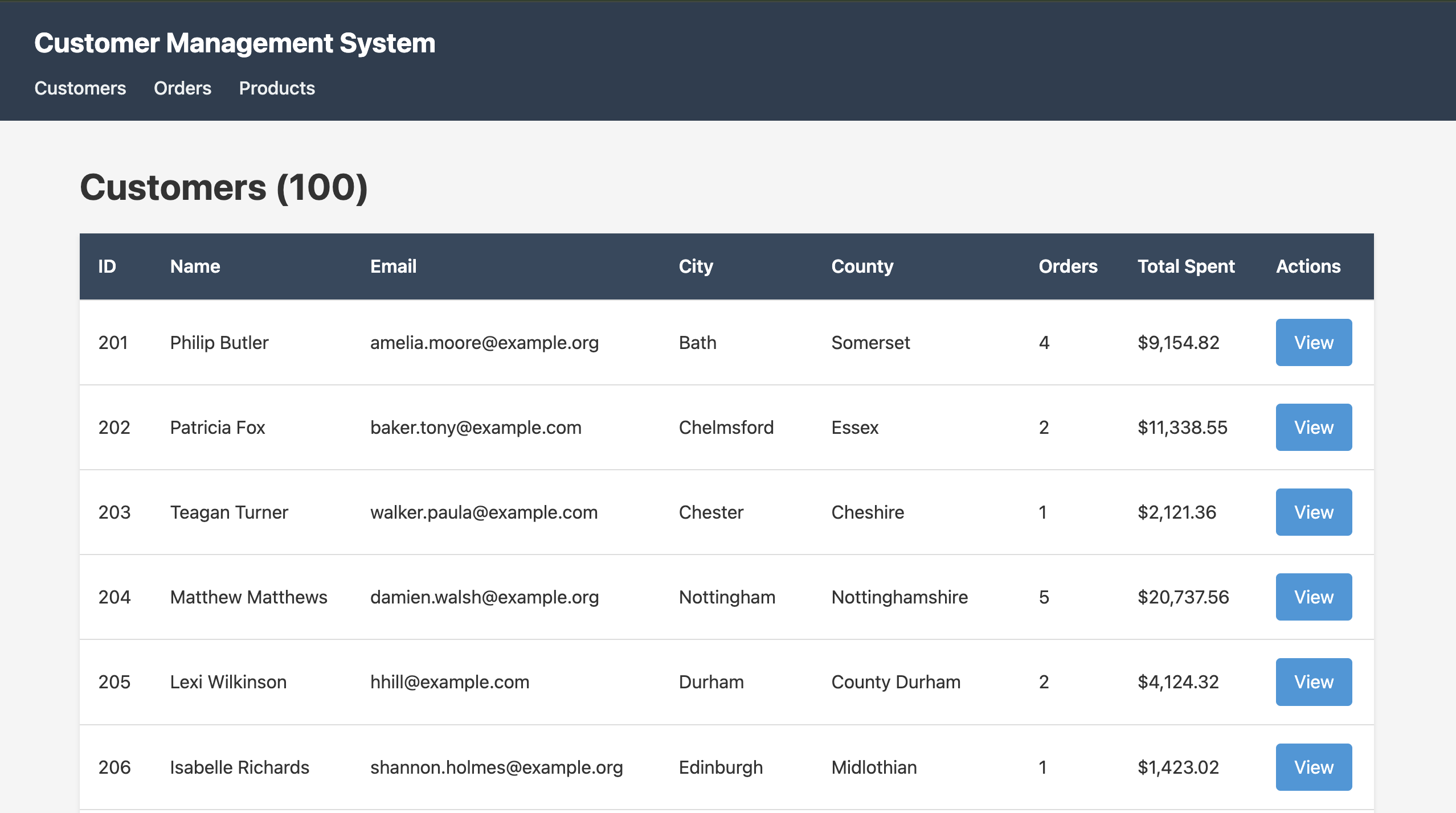Open the Customers navigation link
Viewport: 1456px width, 813px height.
click(x=80, y=88)
